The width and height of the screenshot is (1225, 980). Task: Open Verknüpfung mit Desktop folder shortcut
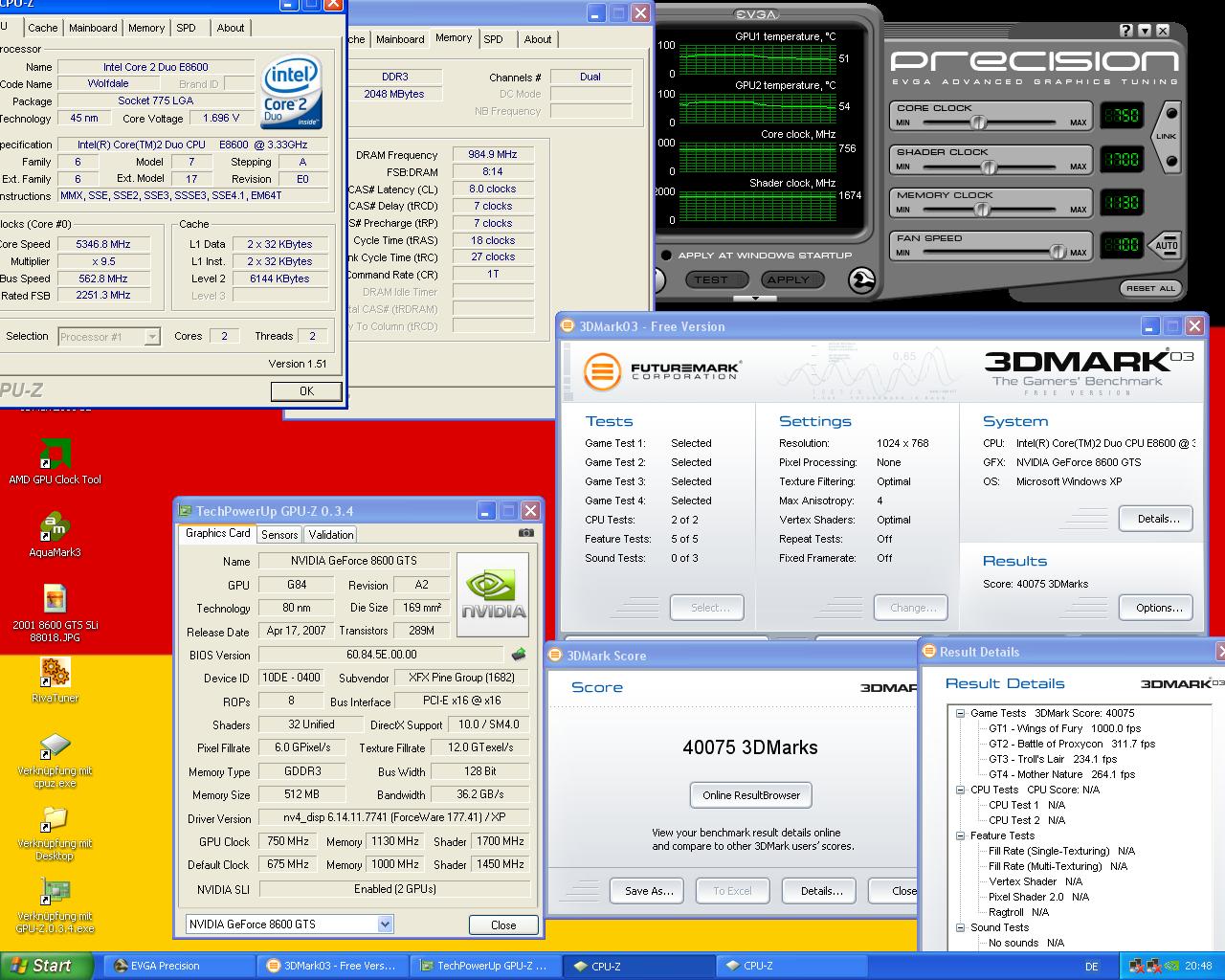tap(55, 833)
